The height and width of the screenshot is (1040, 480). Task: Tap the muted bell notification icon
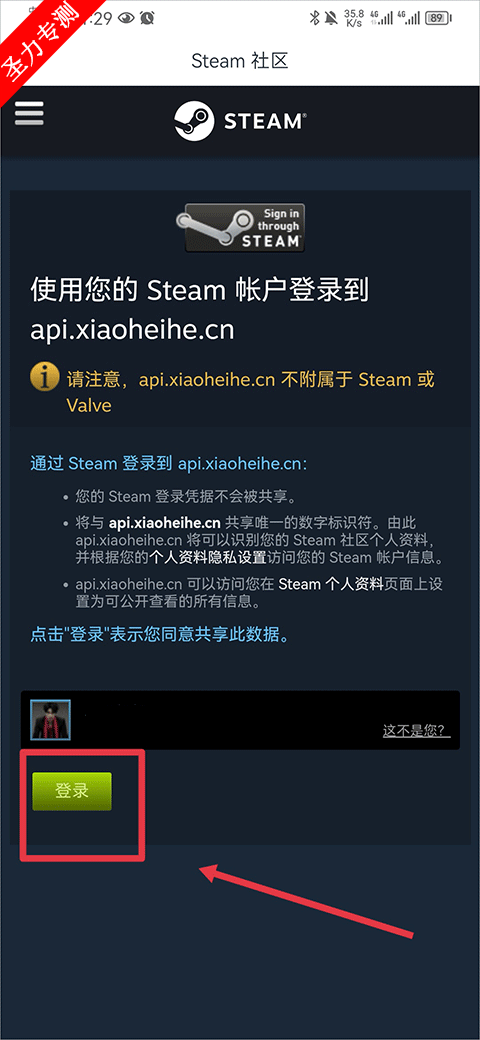[x=331, y=18]
